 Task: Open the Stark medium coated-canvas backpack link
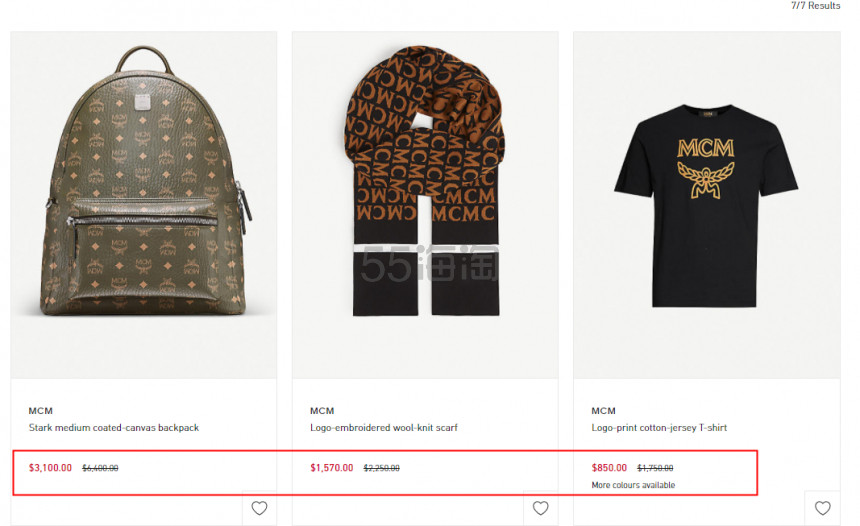[x=114, y=428]
